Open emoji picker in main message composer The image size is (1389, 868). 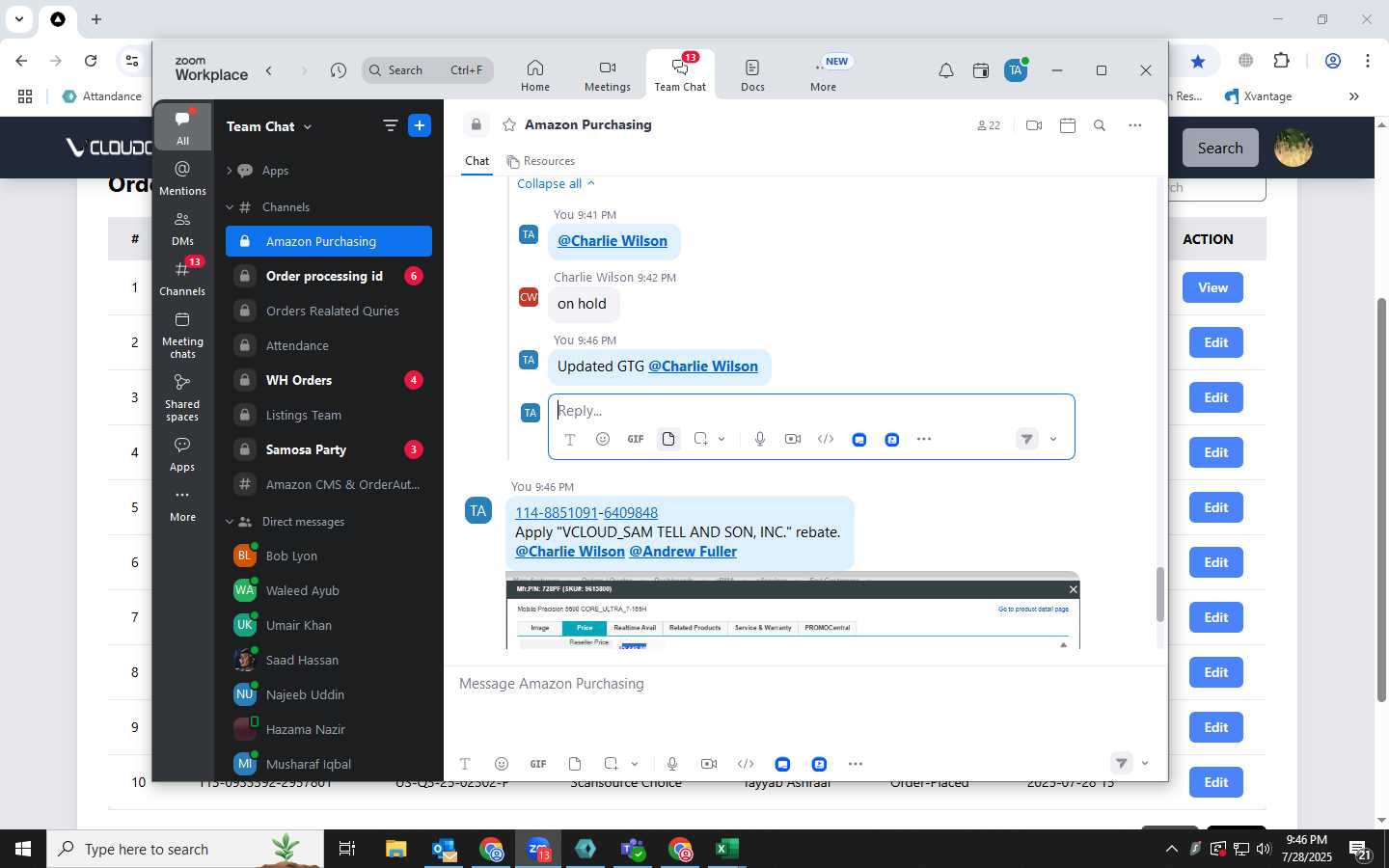coord(502,764)
